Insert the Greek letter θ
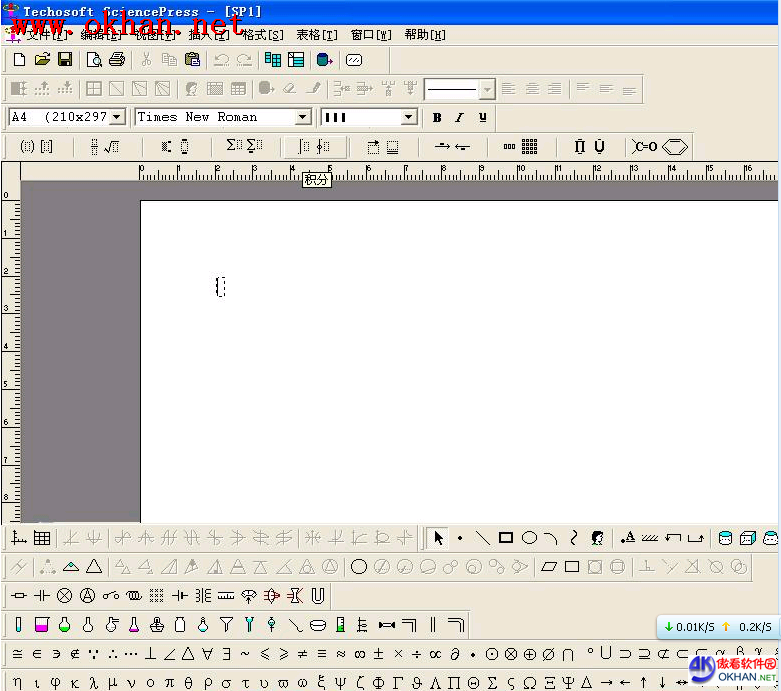Image resolution: width=781 pixels, height=691 pixels. [x=188, y=683]
